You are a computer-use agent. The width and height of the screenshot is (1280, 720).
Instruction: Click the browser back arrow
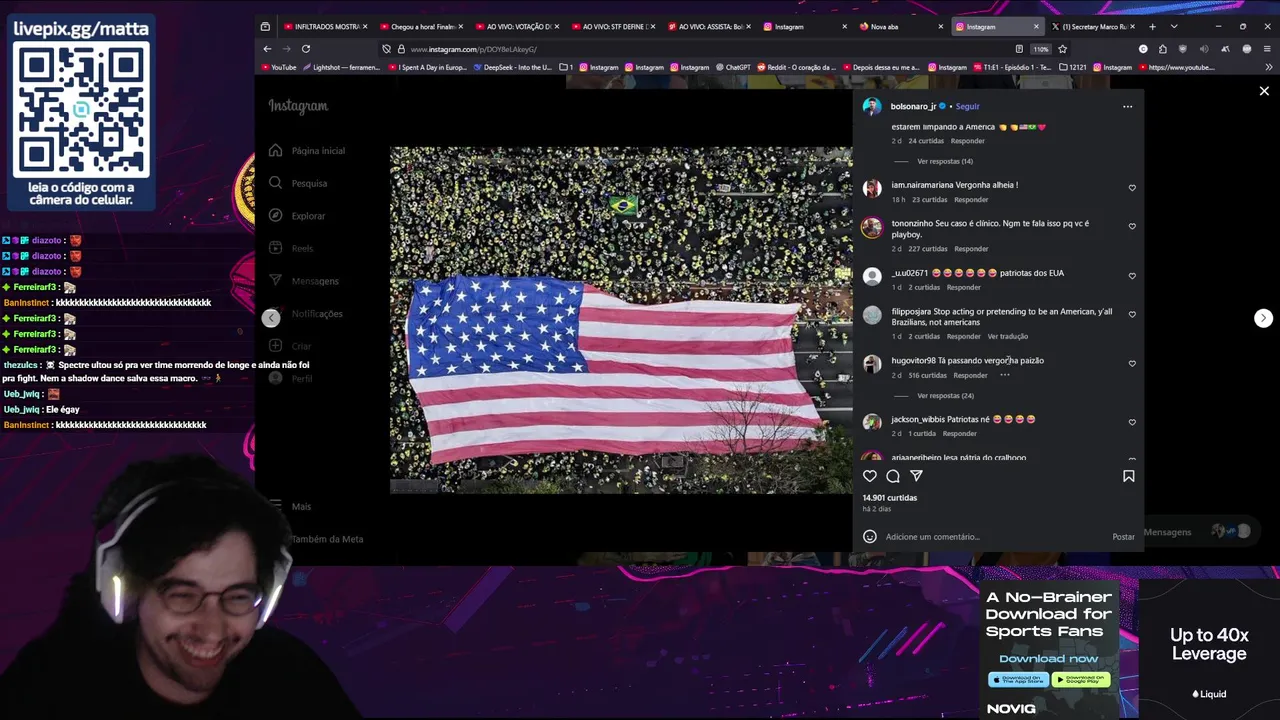click(x=267, y=49)
